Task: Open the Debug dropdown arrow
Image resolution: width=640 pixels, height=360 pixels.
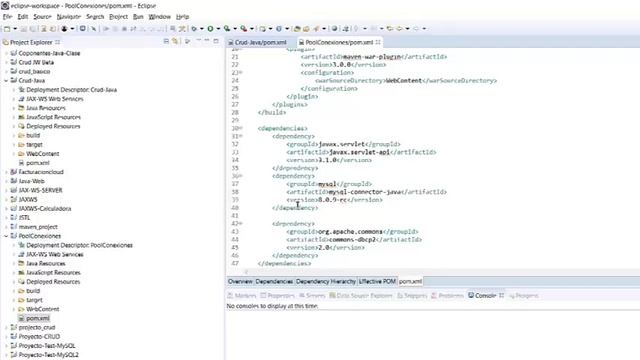Action: (x=202, y=29)
